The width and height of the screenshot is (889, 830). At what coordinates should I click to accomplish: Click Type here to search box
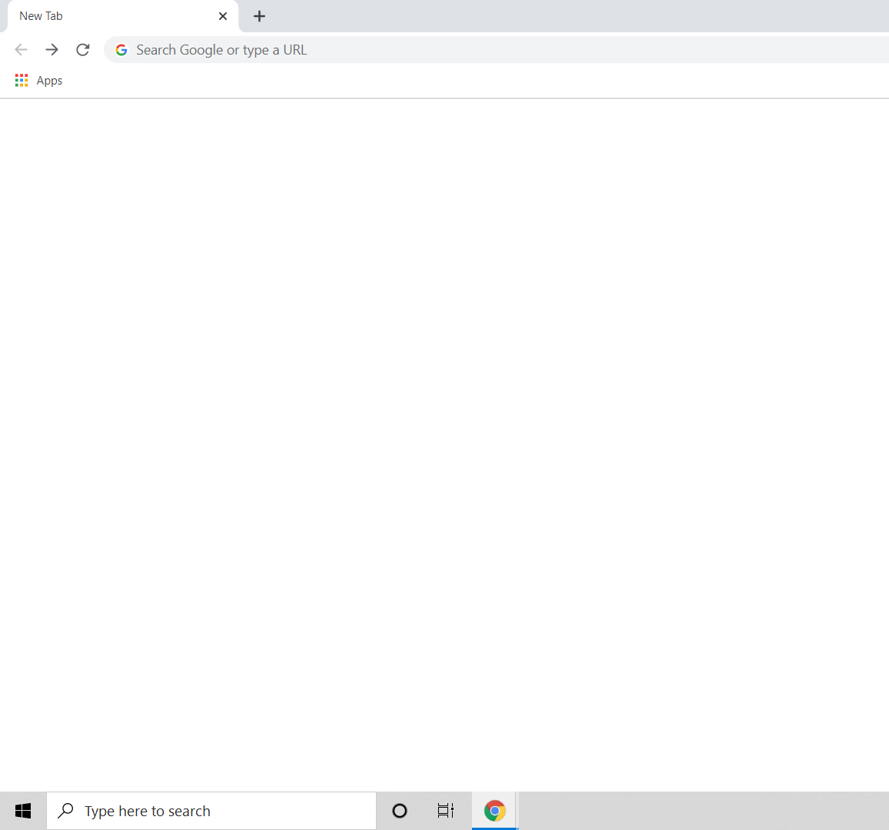pos(211,811)
